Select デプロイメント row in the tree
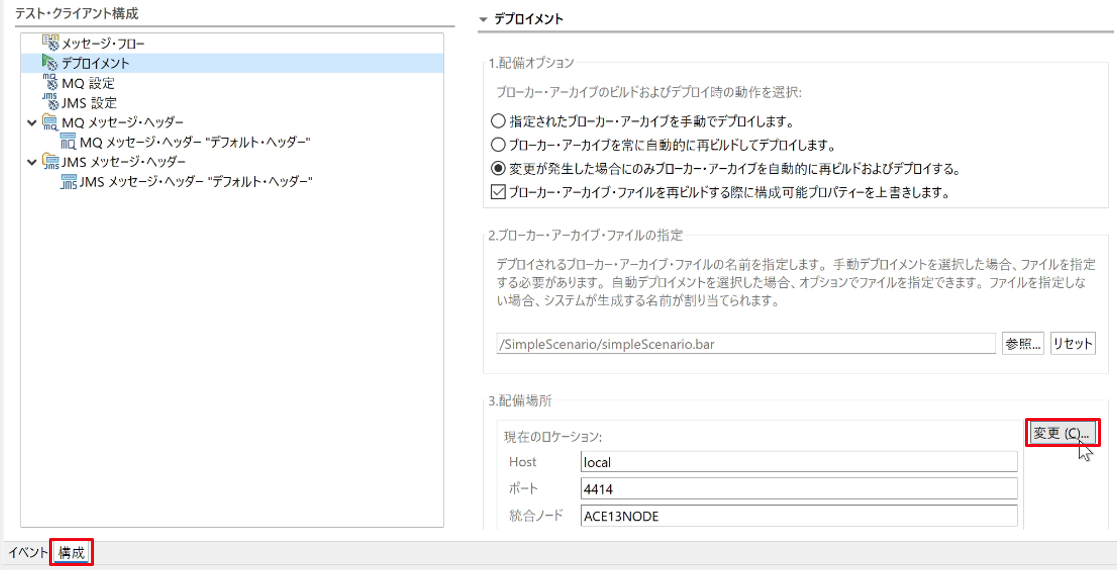 232,63
